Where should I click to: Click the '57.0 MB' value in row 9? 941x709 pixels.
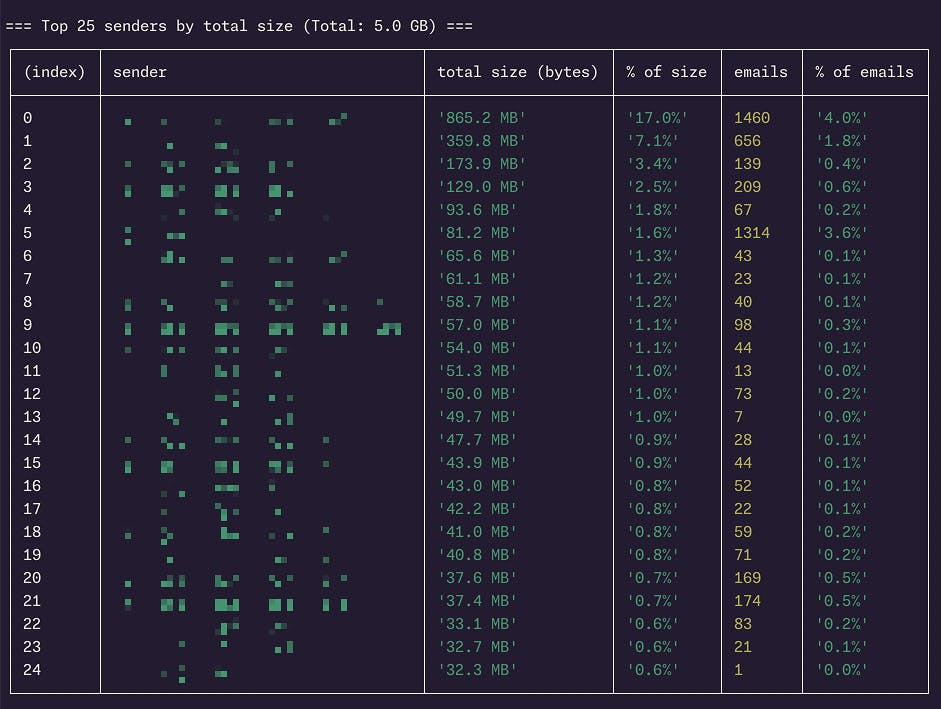point(477,325)
